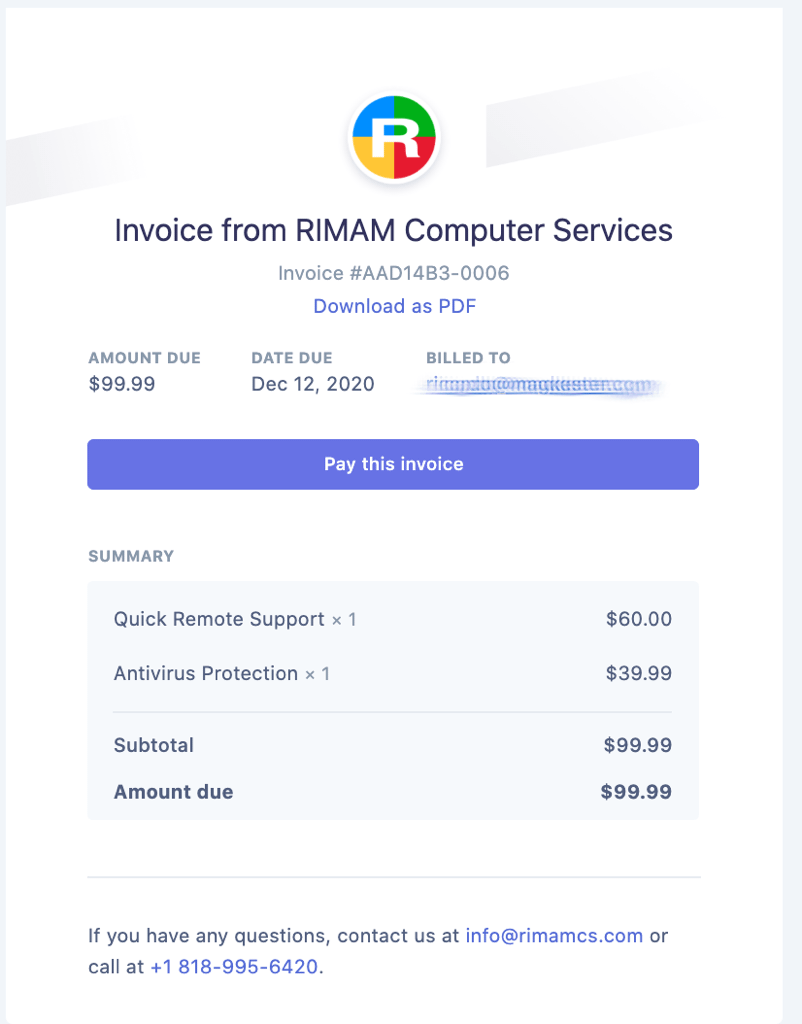The image size is (802, 1024).
Task: Click the Pay this invoice button
Action: point(393,464)
